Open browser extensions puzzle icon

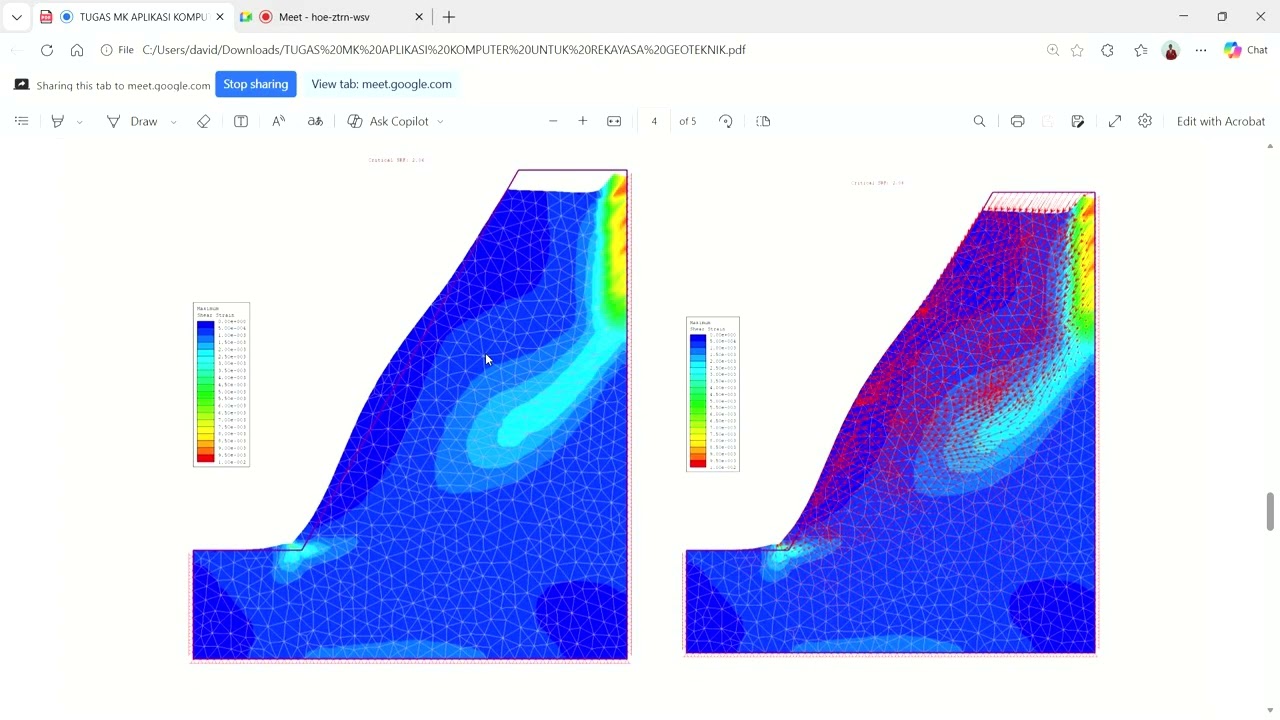(1107, 50)
